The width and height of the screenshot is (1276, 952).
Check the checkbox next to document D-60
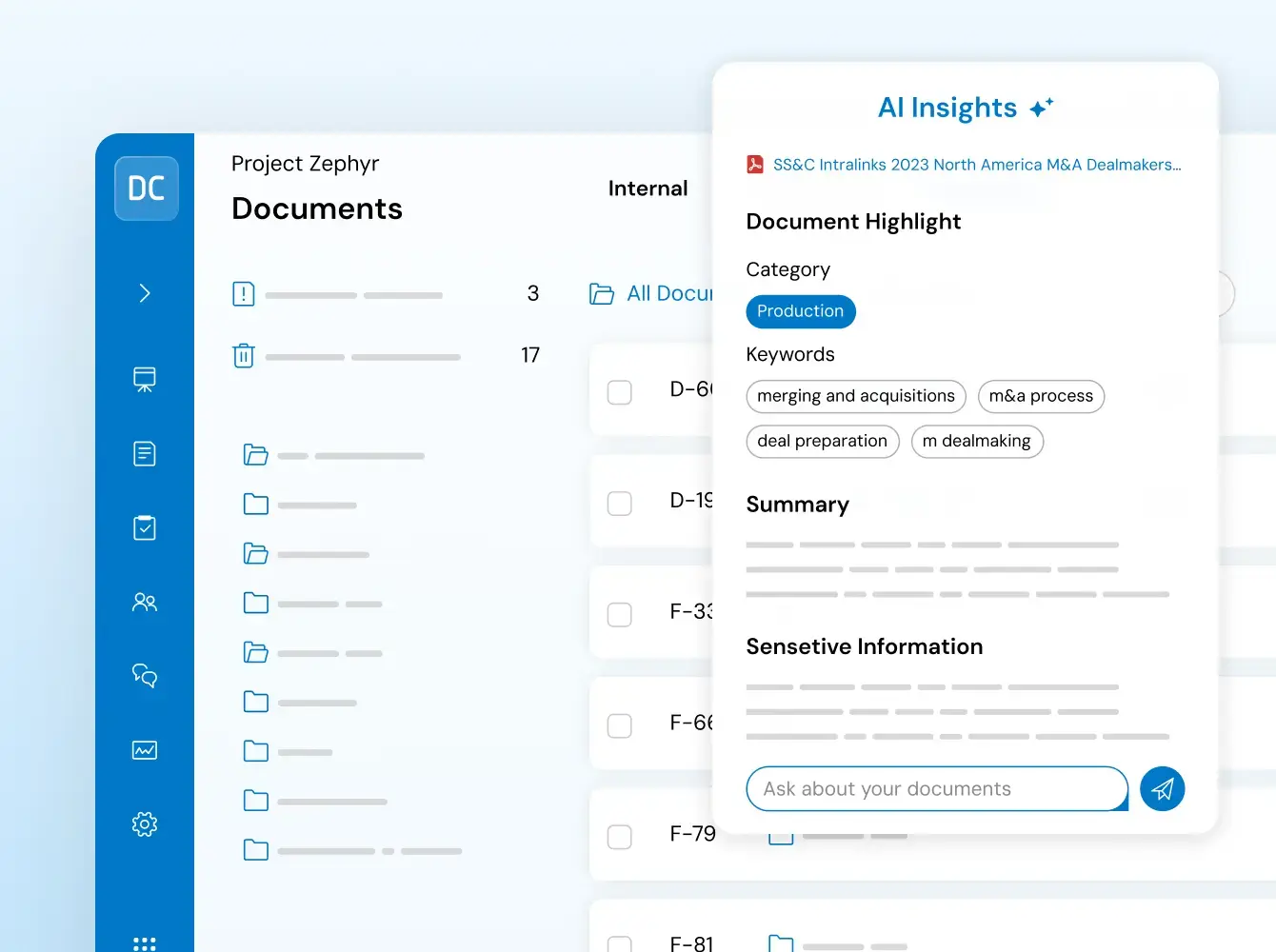620,391
